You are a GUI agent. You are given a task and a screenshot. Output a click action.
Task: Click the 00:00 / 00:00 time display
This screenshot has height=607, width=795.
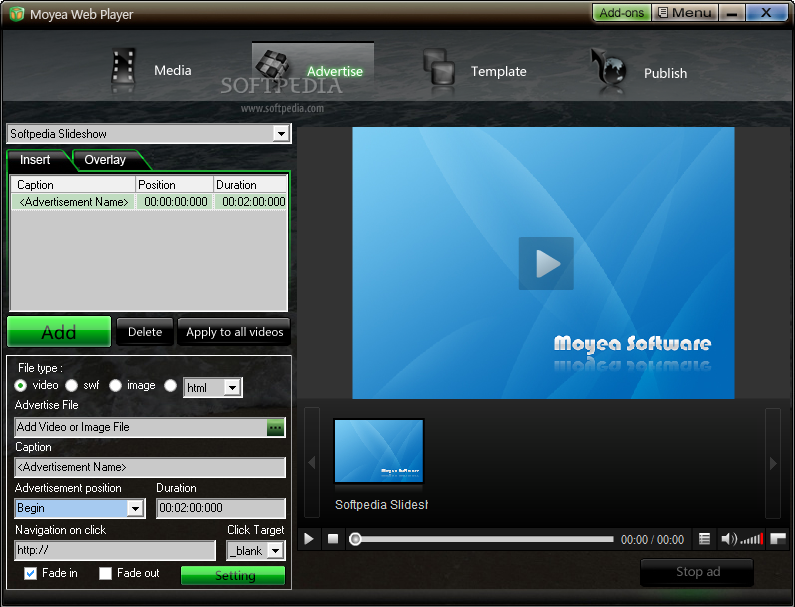(653, 540)
